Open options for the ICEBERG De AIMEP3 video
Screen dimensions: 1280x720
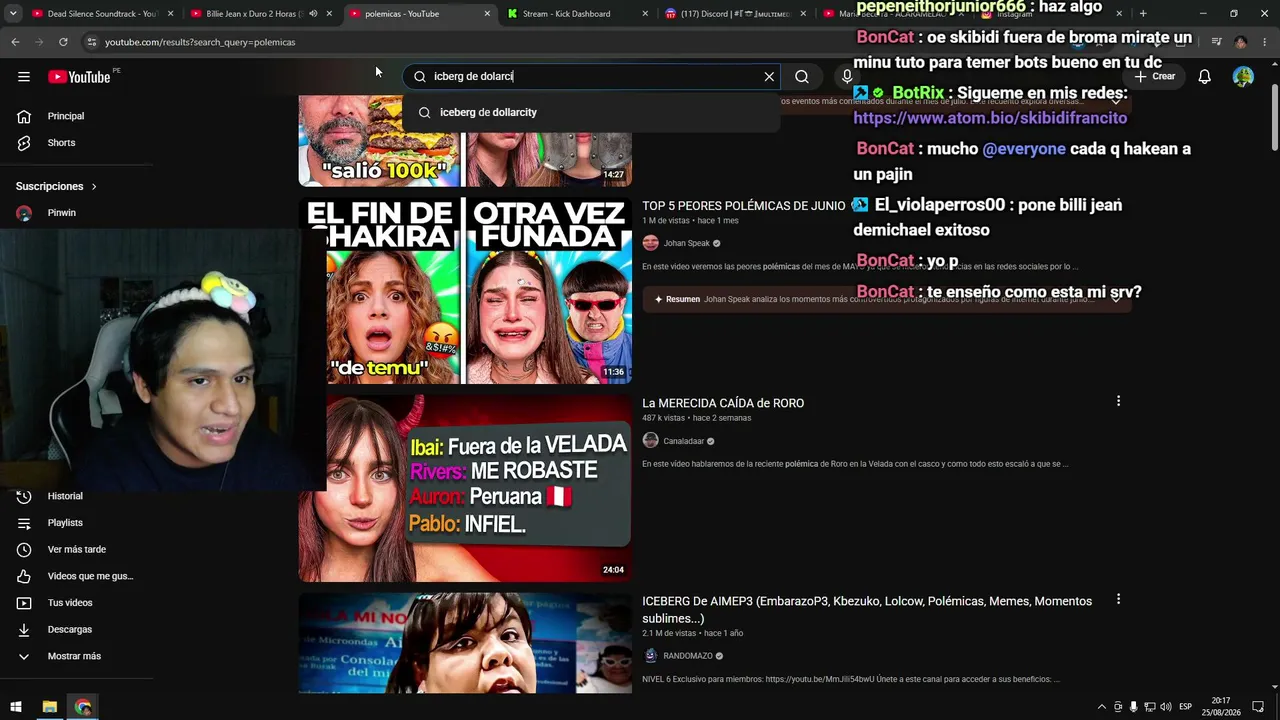click(x=1118, y=599)
